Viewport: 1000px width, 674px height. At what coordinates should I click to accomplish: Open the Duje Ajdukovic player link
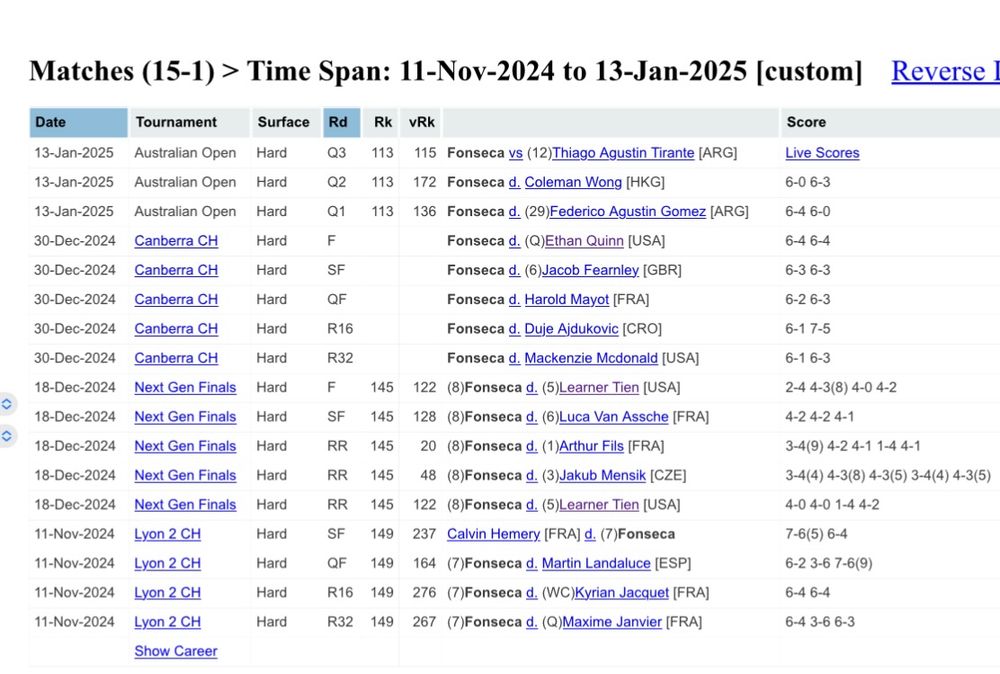click(x=571, y=329)
